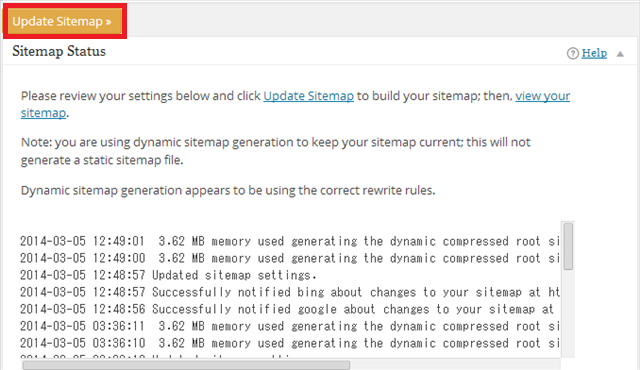Collapse the Sitemap Status panel with the triangle
The image size is (640, 370).
pos(620,54)
